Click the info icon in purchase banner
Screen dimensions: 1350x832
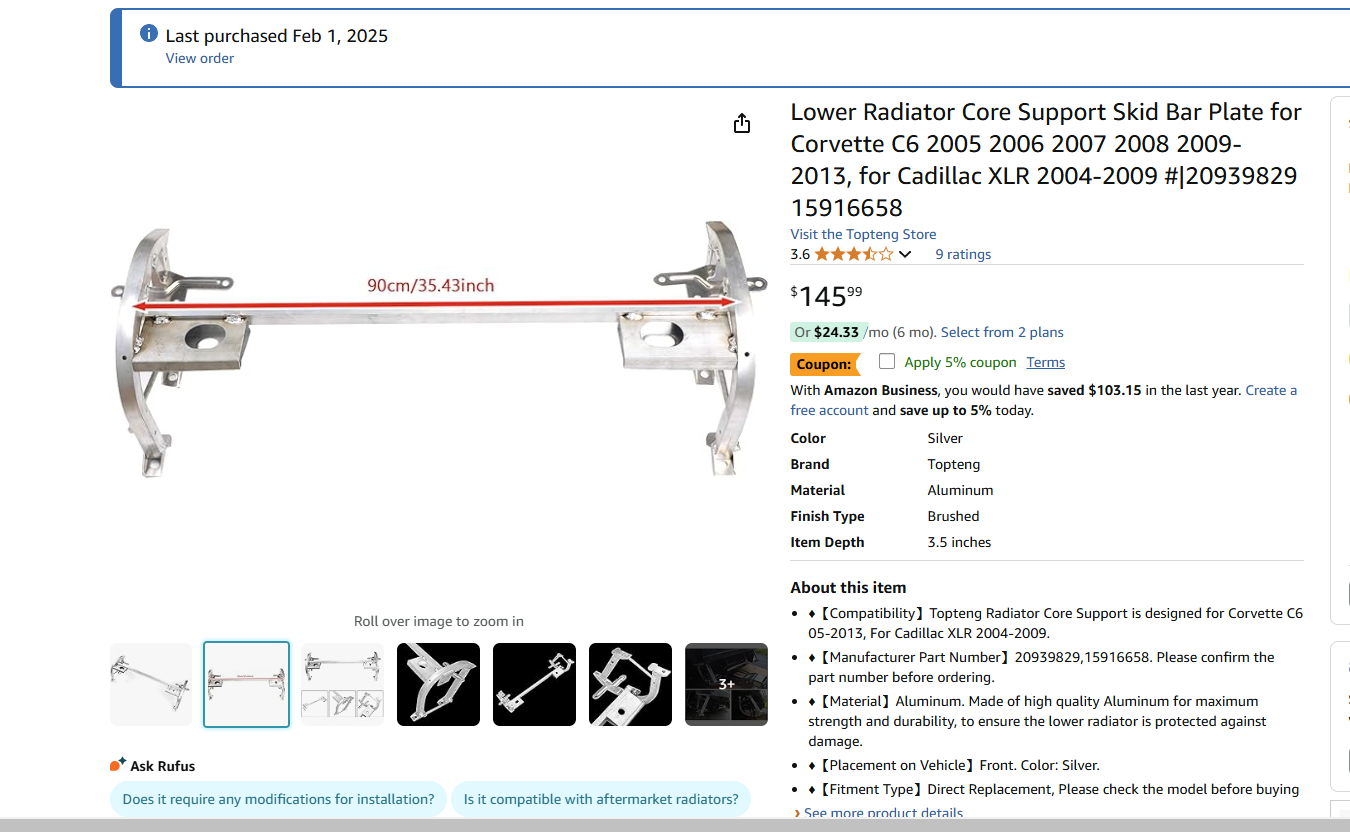coord(149,34)
